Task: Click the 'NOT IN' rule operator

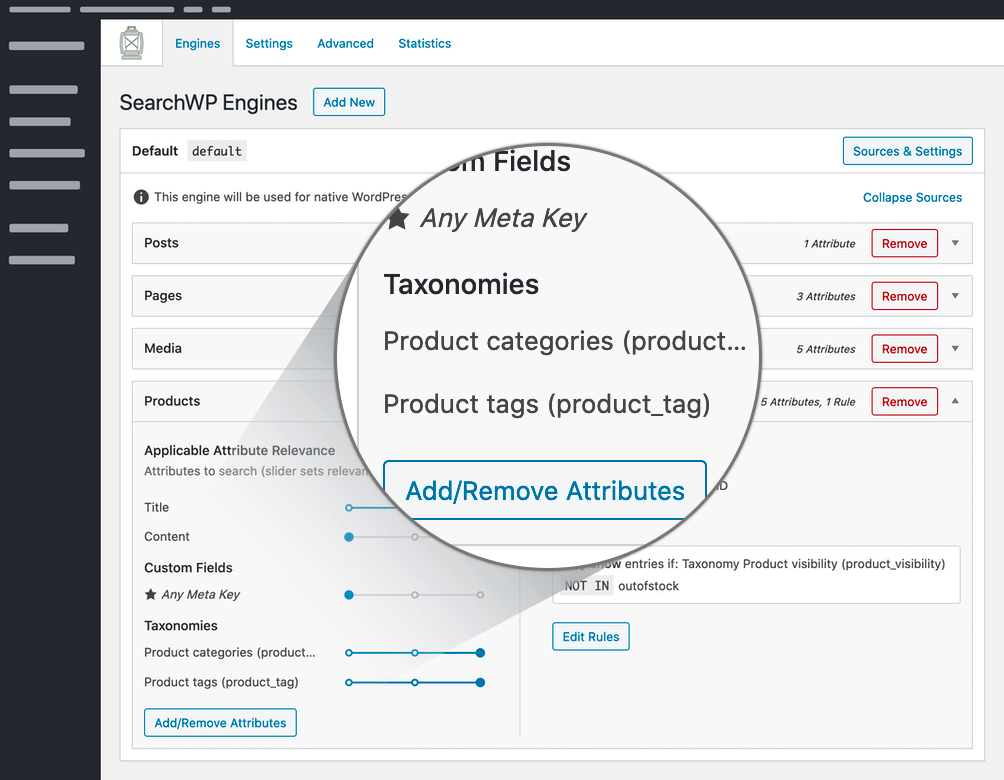Action: point(587,586)
